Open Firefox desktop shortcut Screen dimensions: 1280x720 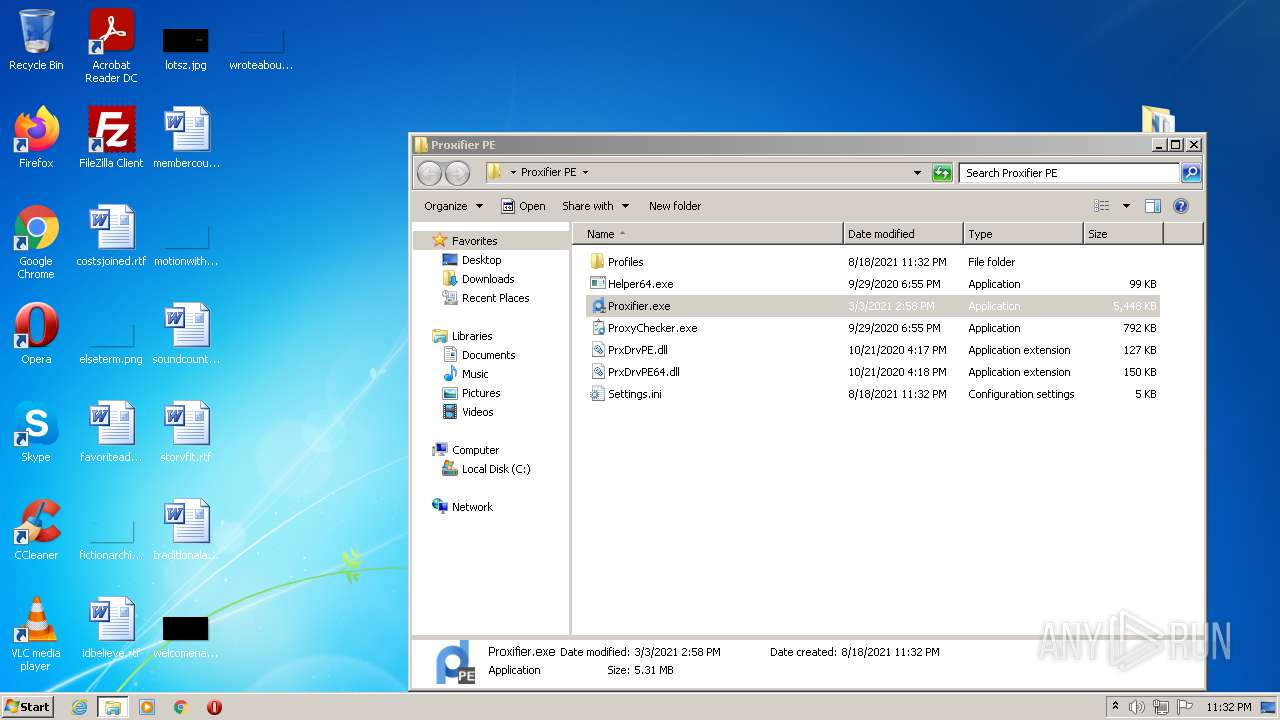(x=36, y=138)
